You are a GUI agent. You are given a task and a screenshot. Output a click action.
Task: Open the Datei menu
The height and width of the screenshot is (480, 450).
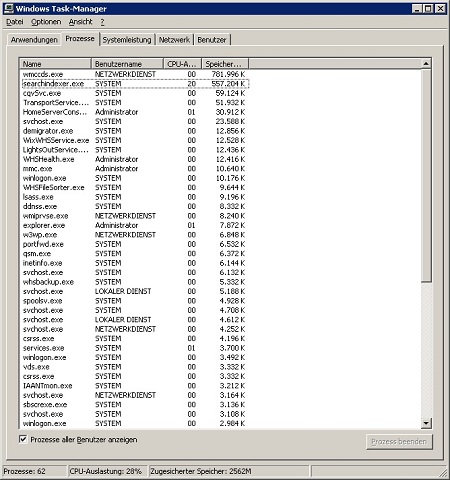[x=15, y=22]
